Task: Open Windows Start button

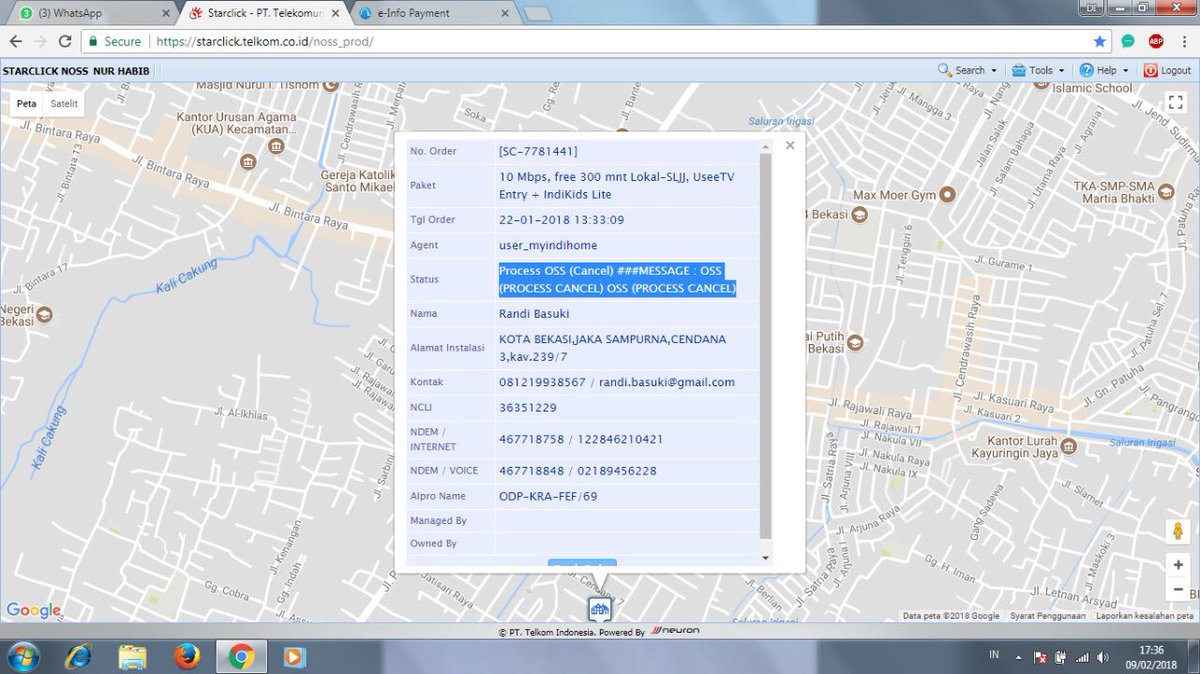Action: (22, 656)
